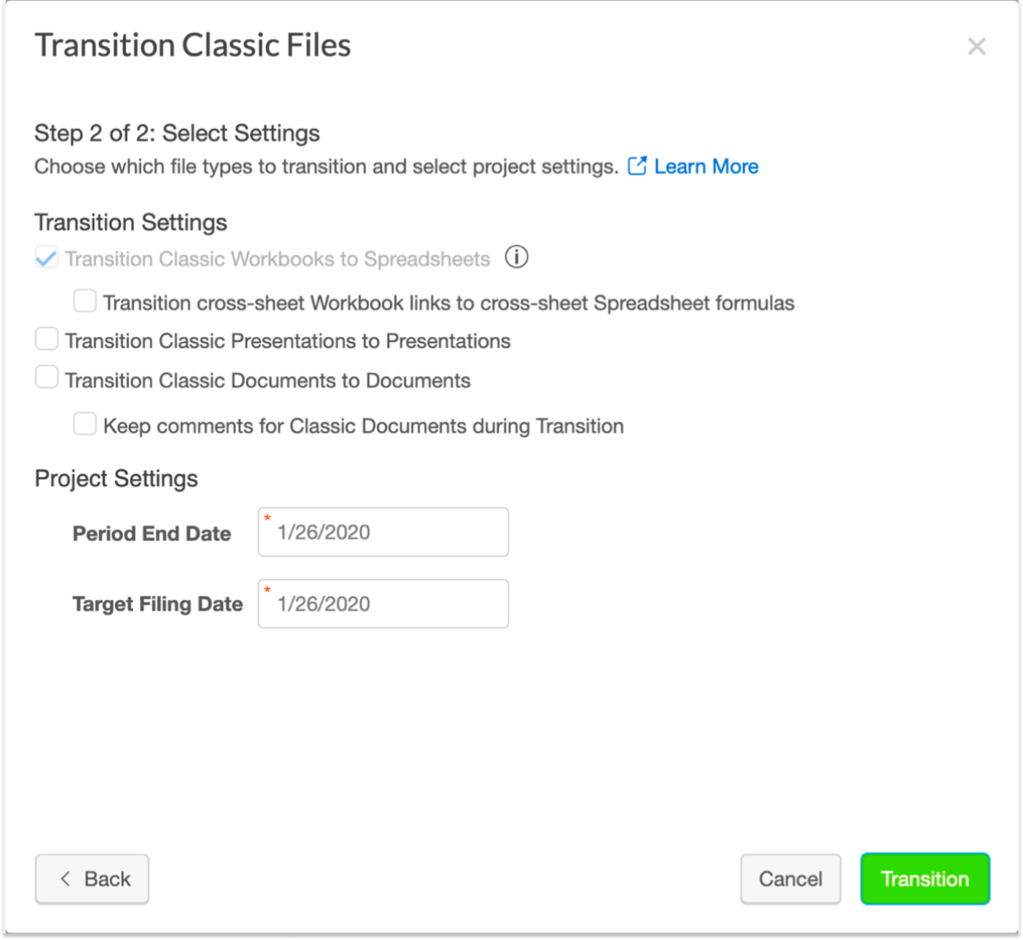This screenshot has width=1023, height=940.
Task: Click the bold "Target Filing Date" label
Action: [x=158, y=604]
